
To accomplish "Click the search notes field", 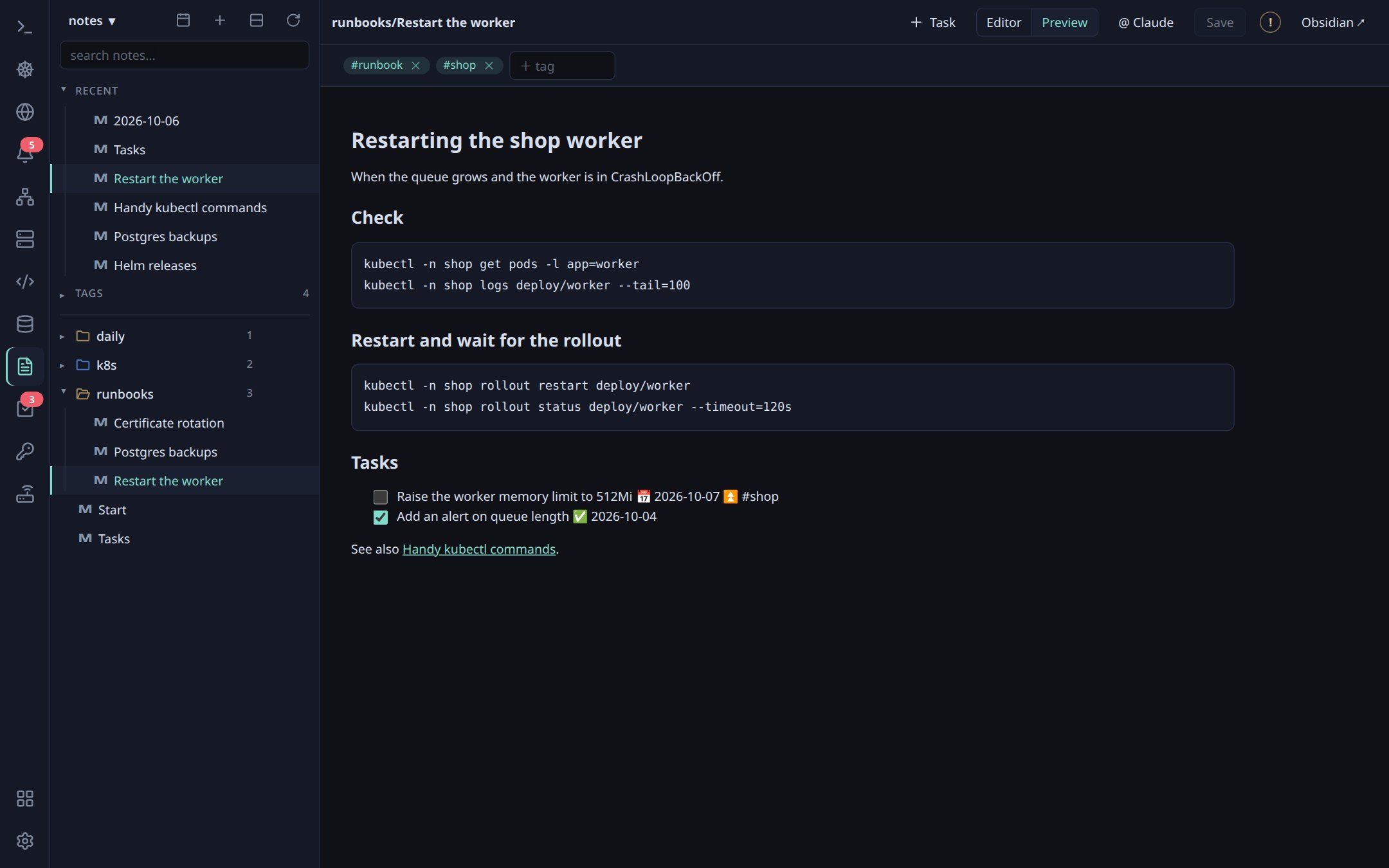I will point(185,55).
